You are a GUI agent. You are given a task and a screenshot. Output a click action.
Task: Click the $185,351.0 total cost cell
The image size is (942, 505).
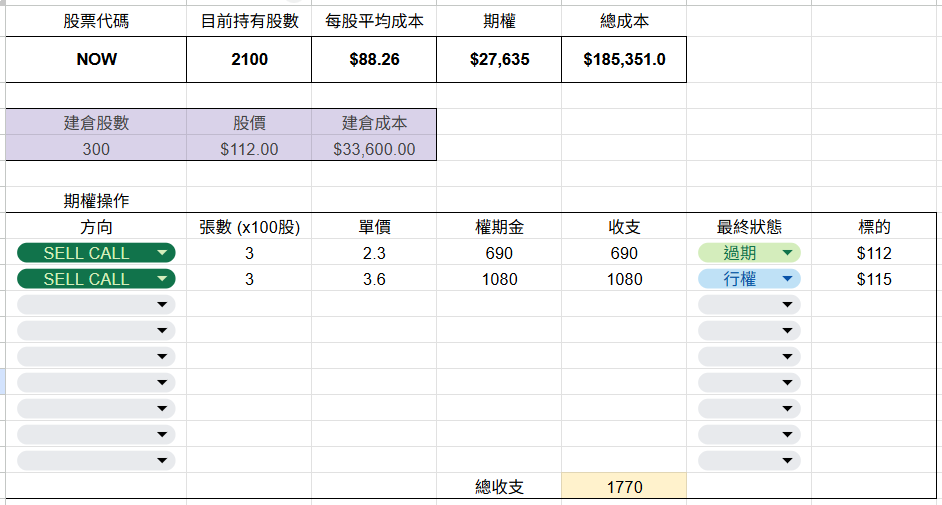click(624, 59)
